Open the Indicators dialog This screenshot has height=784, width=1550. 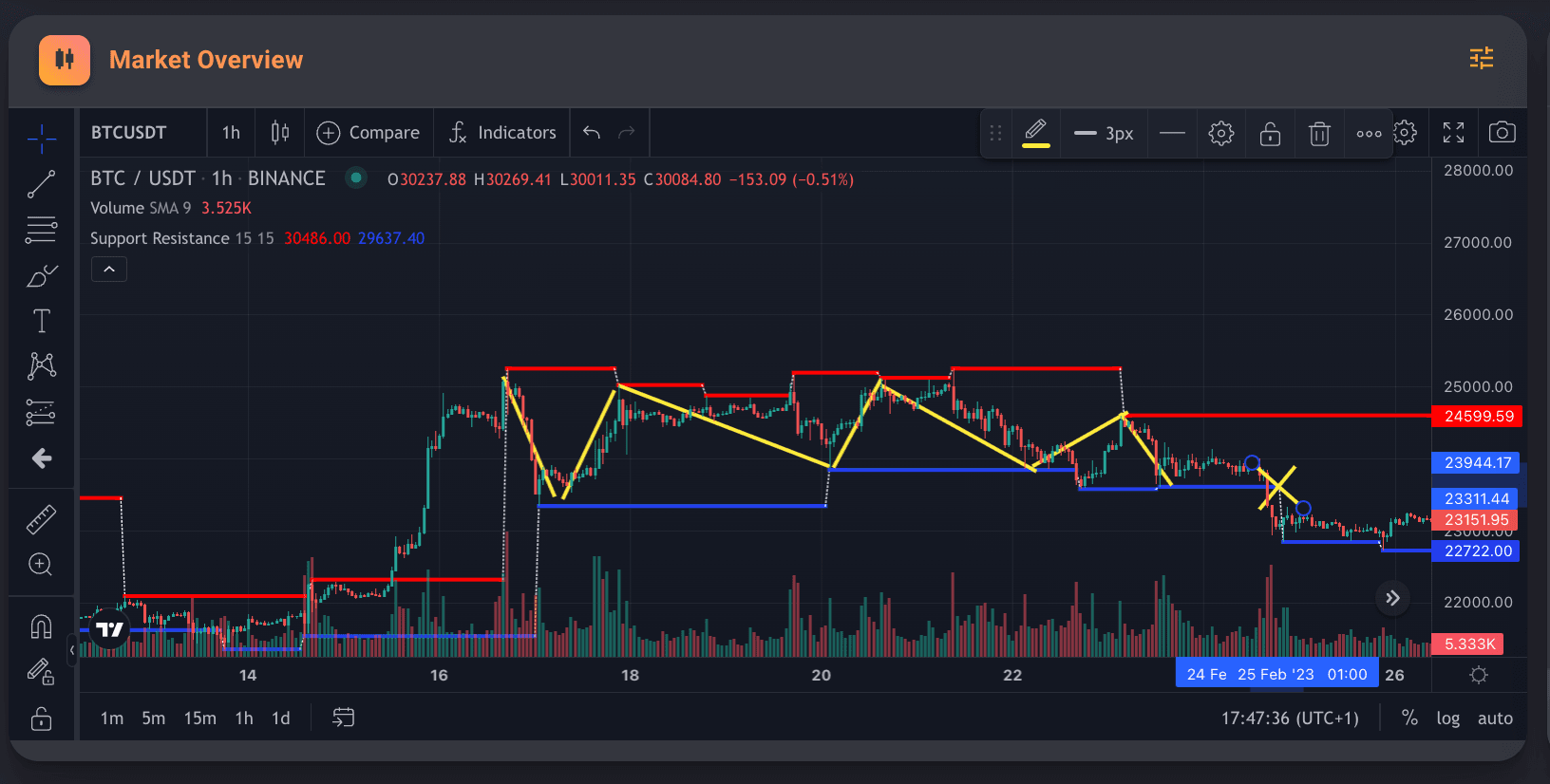(502, 133)
